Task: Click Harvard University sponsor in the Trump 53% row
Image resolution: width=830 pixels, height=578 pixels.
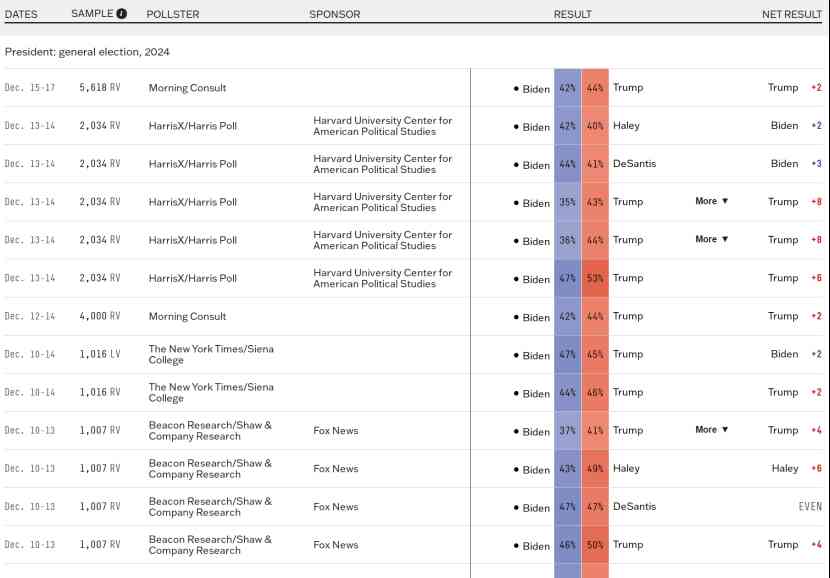Action: pos(383,278)
